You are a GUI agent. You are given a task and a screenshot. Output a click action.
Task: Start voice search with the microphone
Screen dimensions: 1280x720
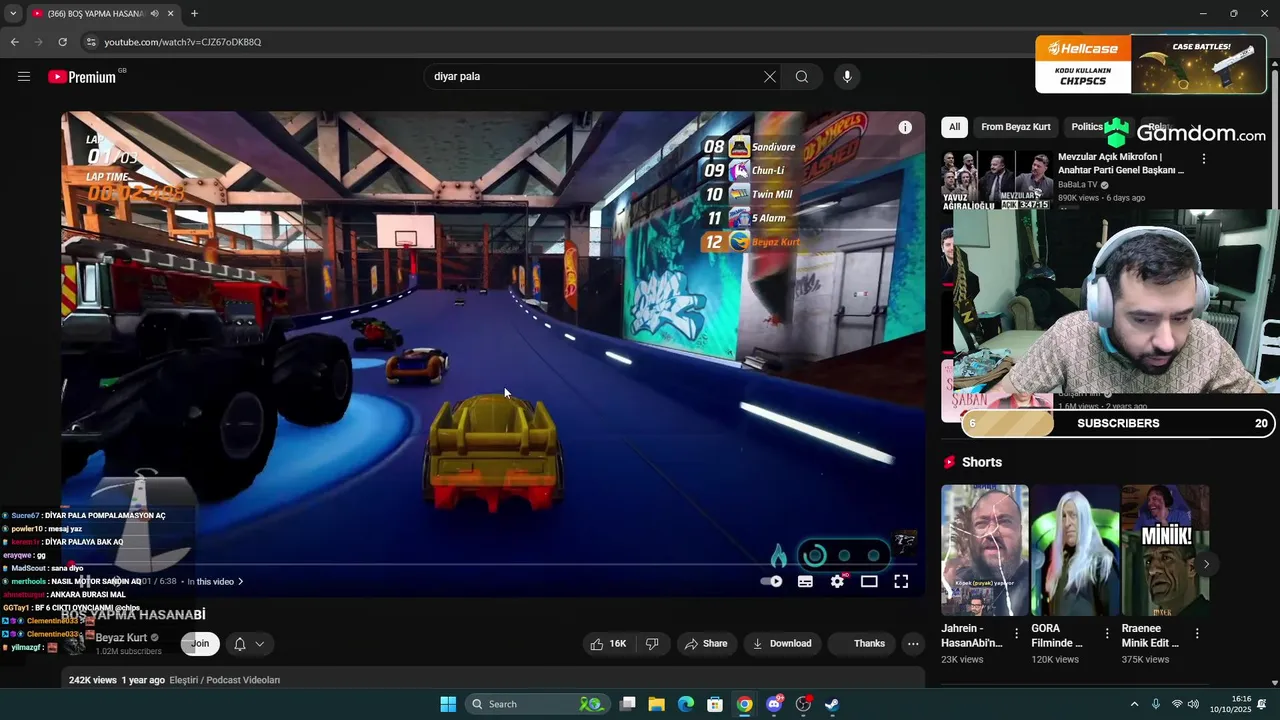pyautogui.click(x=847, y=77)
